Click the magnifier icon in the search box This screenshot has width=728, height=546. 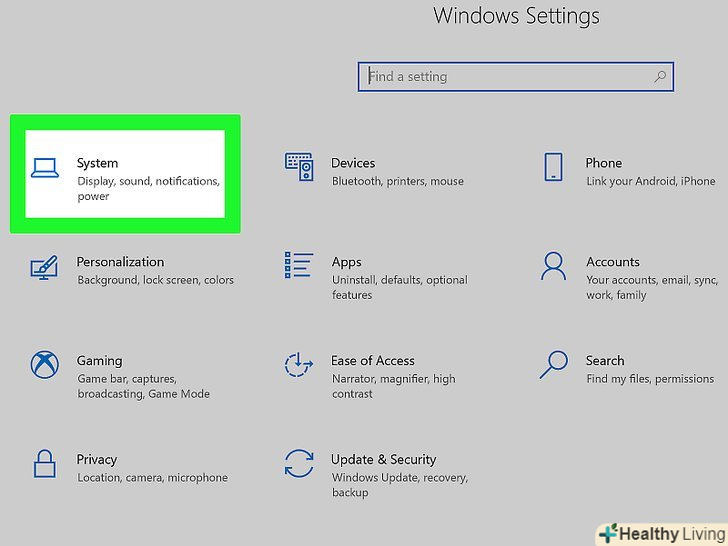point(660,77)
